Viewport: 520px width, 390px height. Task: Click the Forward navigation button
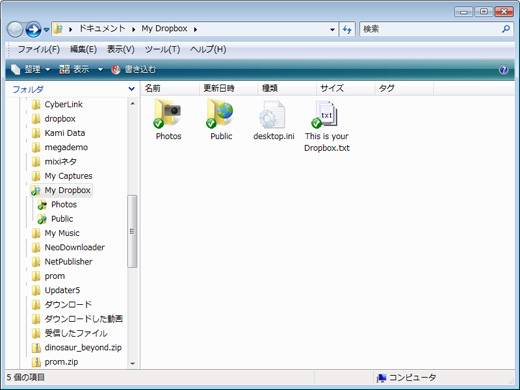33,30
